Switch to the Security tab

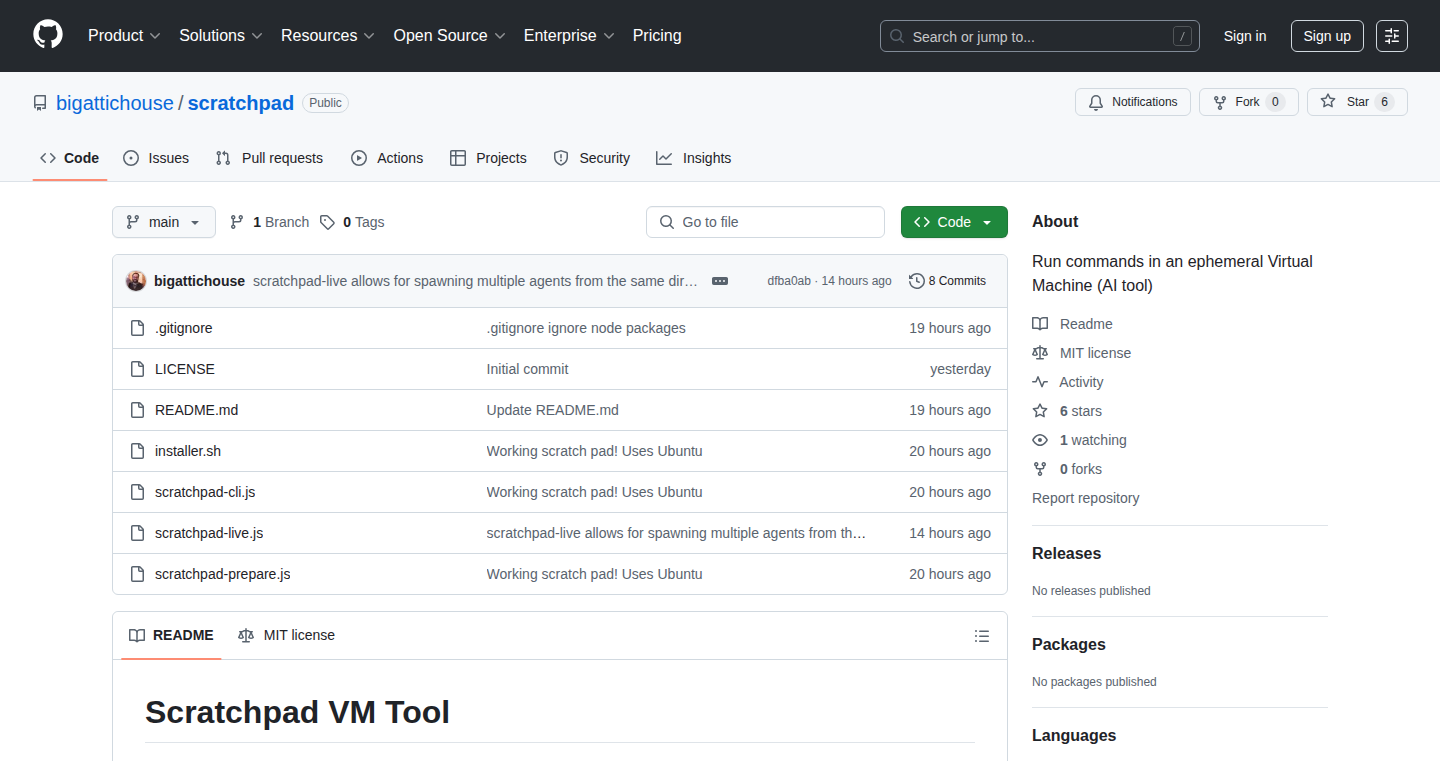tap(591, 158)
